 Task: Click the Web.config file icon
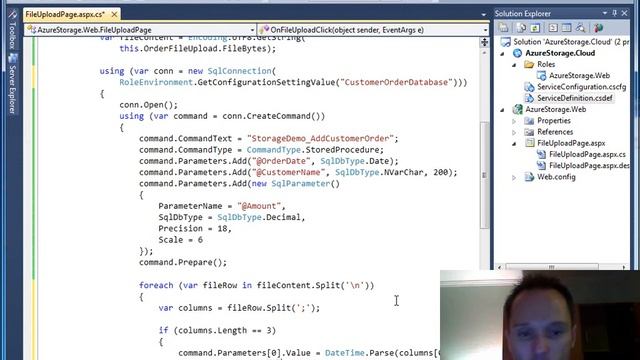(529, 177)
